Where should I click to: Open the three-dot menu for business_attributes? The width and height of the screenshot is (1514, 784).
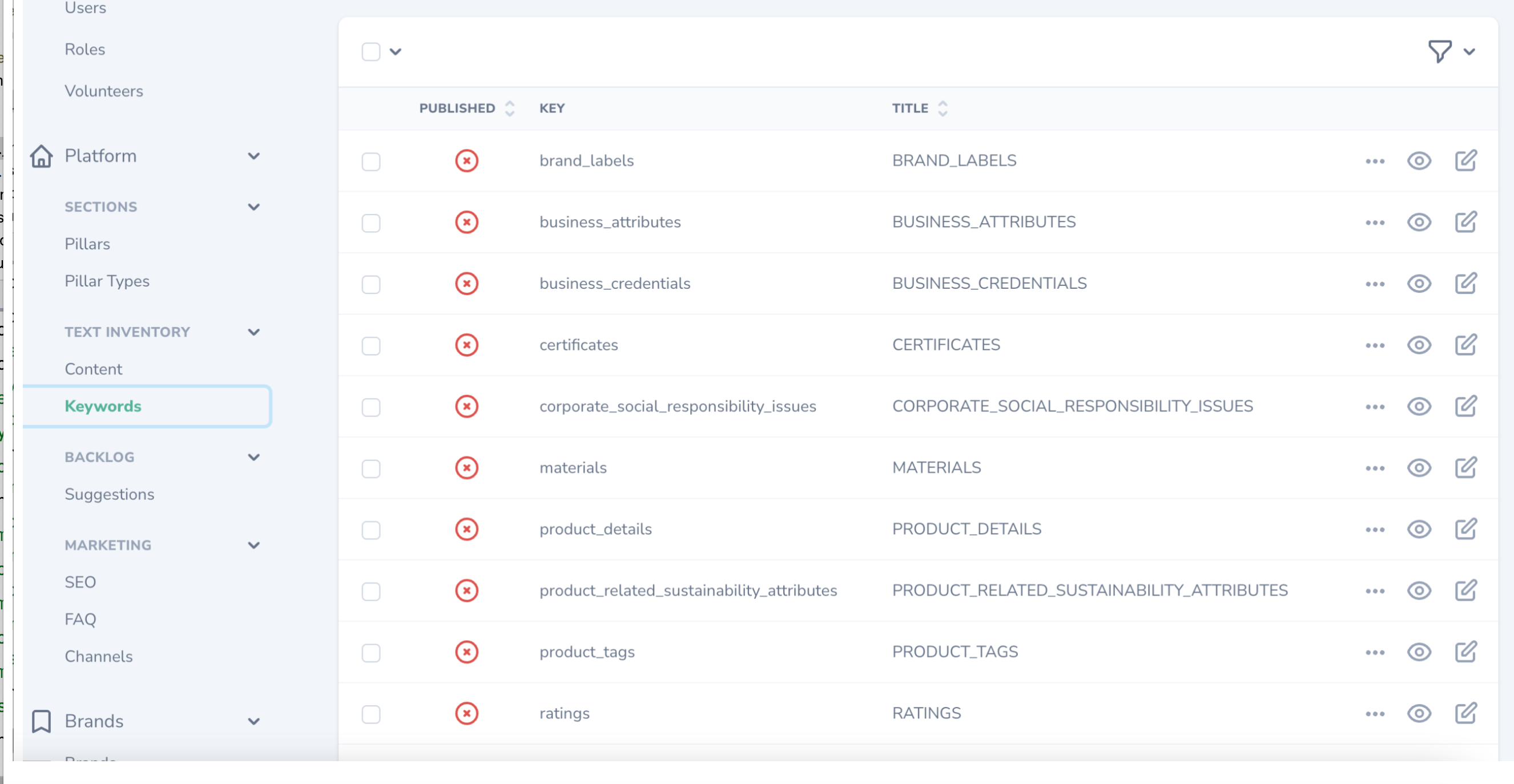(x=1374, y=223)
